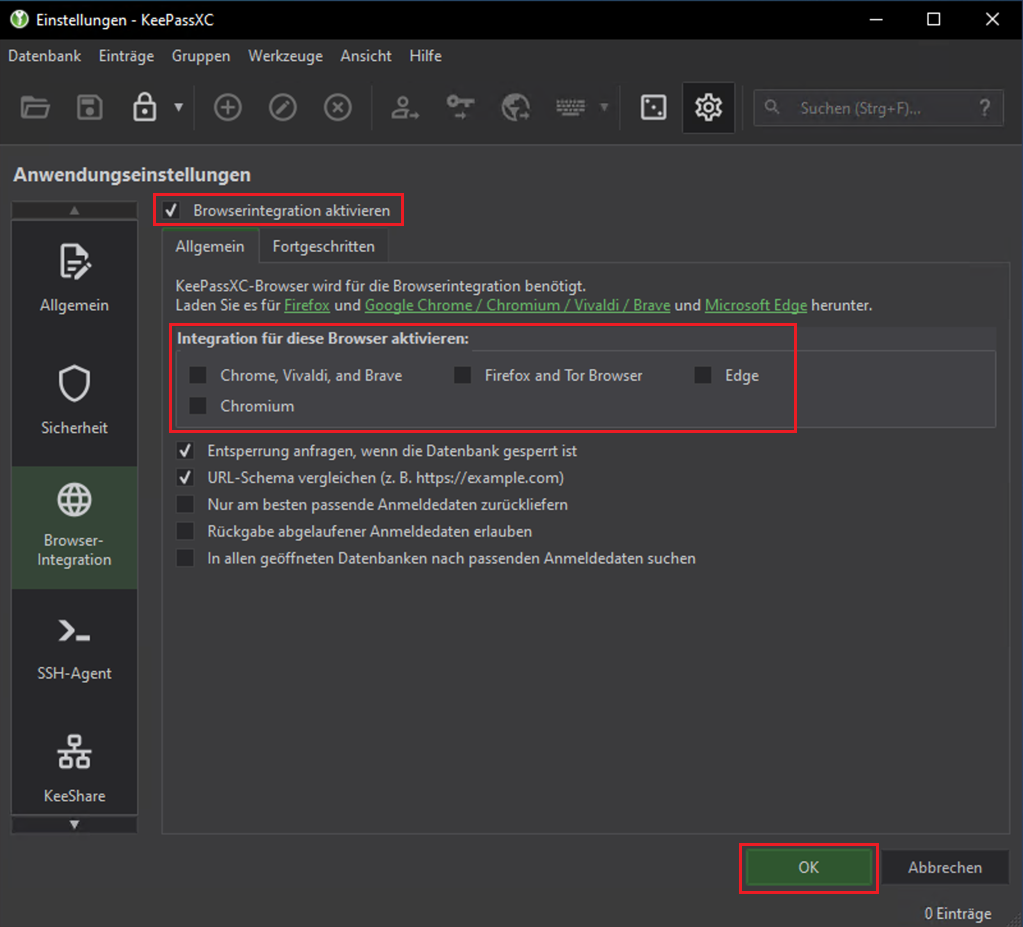Open the Werkzeuge menu
The height and width of the screenshot is (927, 1023).
pyautogui.click(x=285, y=56)
